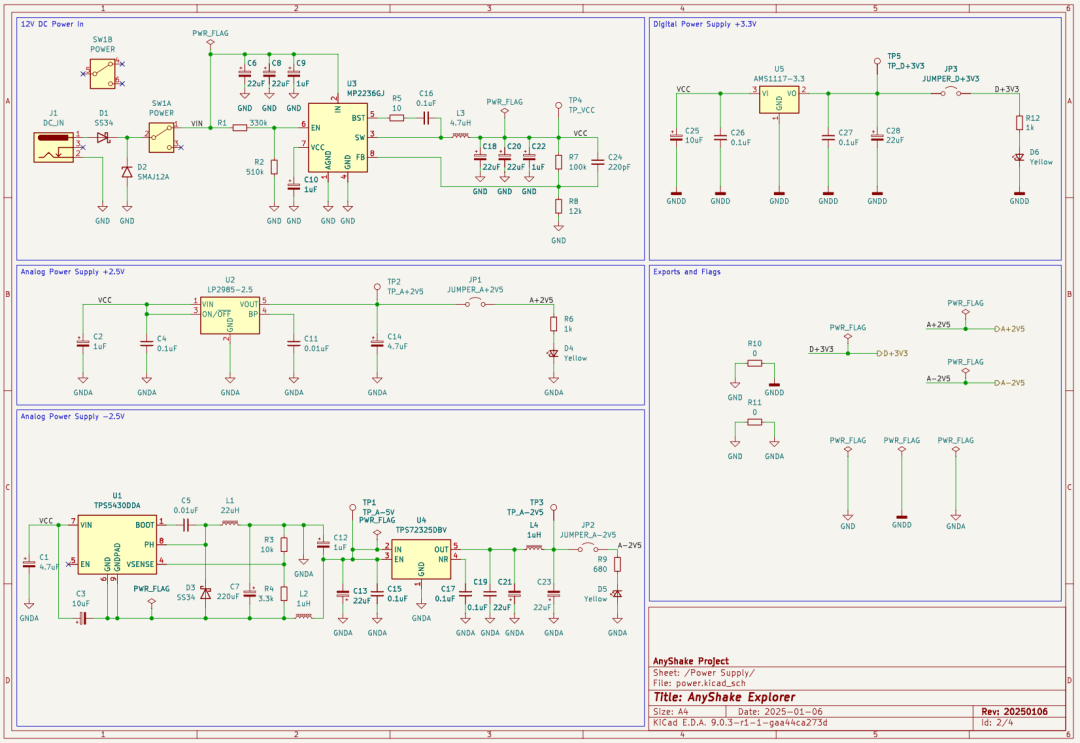Select the 220pF capacitor C24
Screen dimensions: 1080x743
pos(597,163)
